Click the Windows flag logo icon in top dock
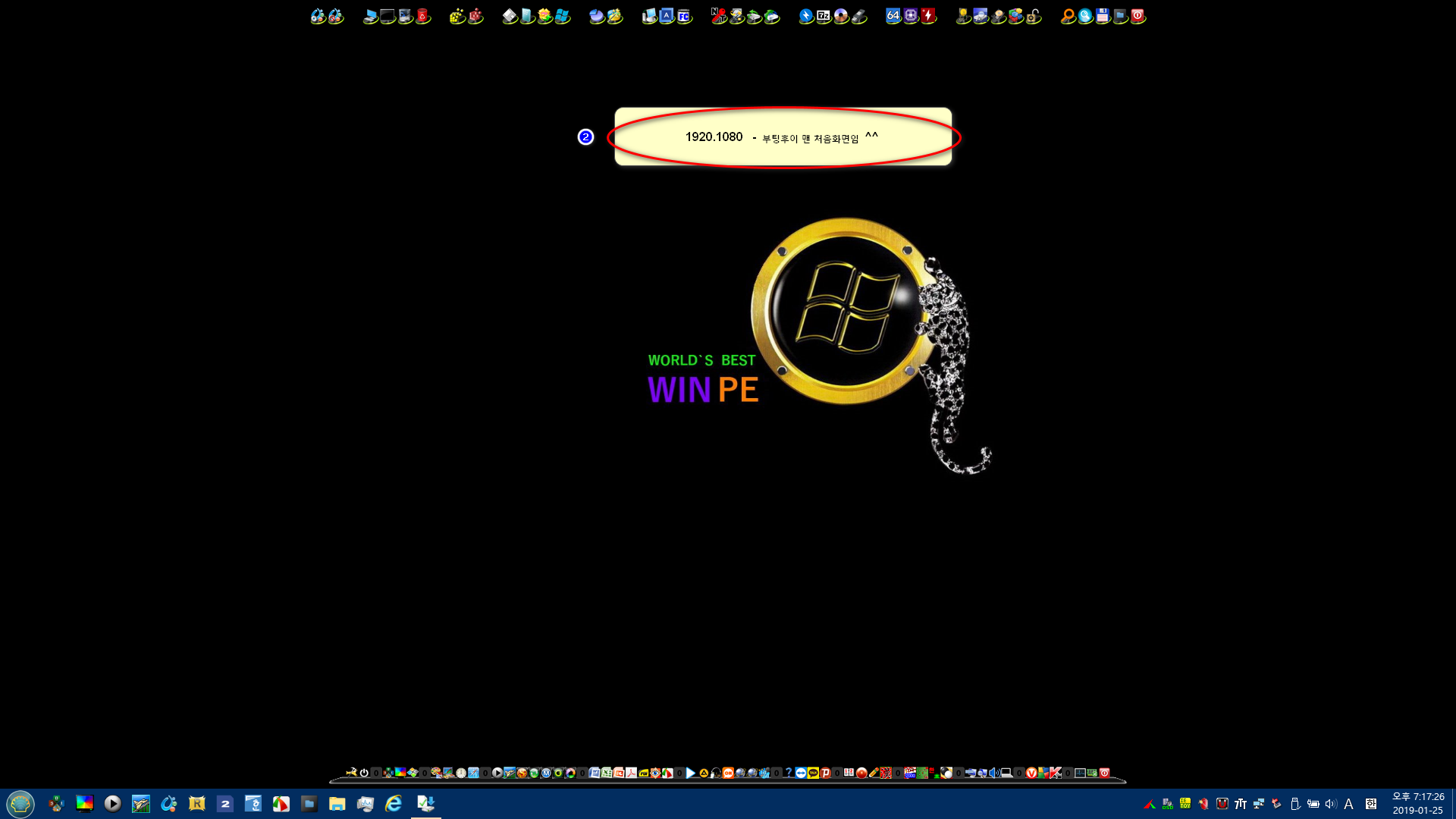Image resolution: width=1456 pixels, height=819 pixels. click(562, 16)
